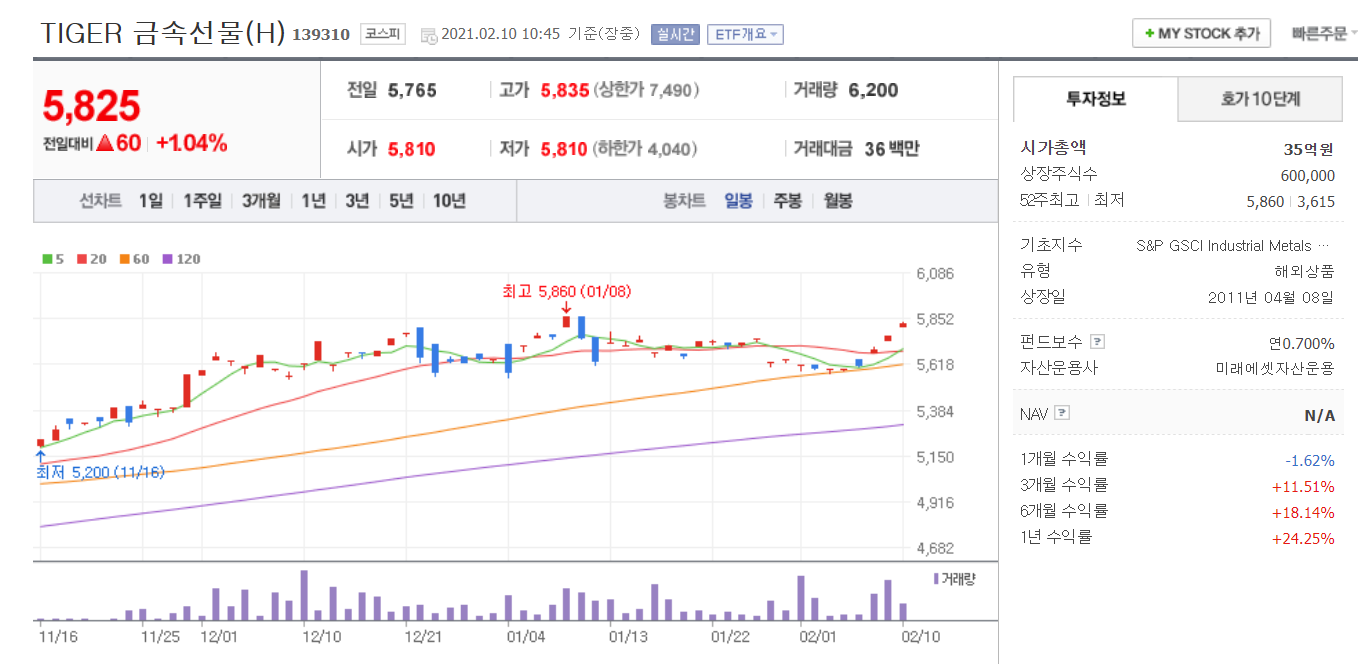
Task: Click the 3개월 수익률 +11.51% value
Action: [x=1303, y=486]
